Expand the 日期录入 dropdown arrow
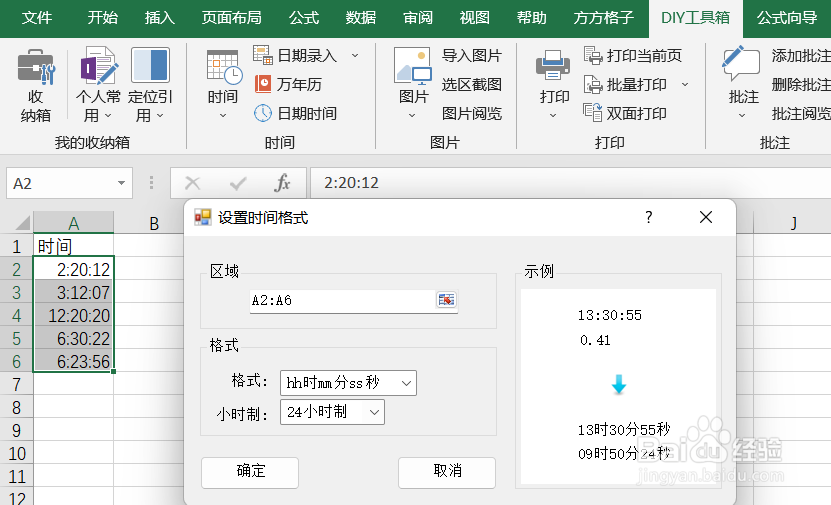The height and width of the screenshot is (505, 831). coord(355,56)
